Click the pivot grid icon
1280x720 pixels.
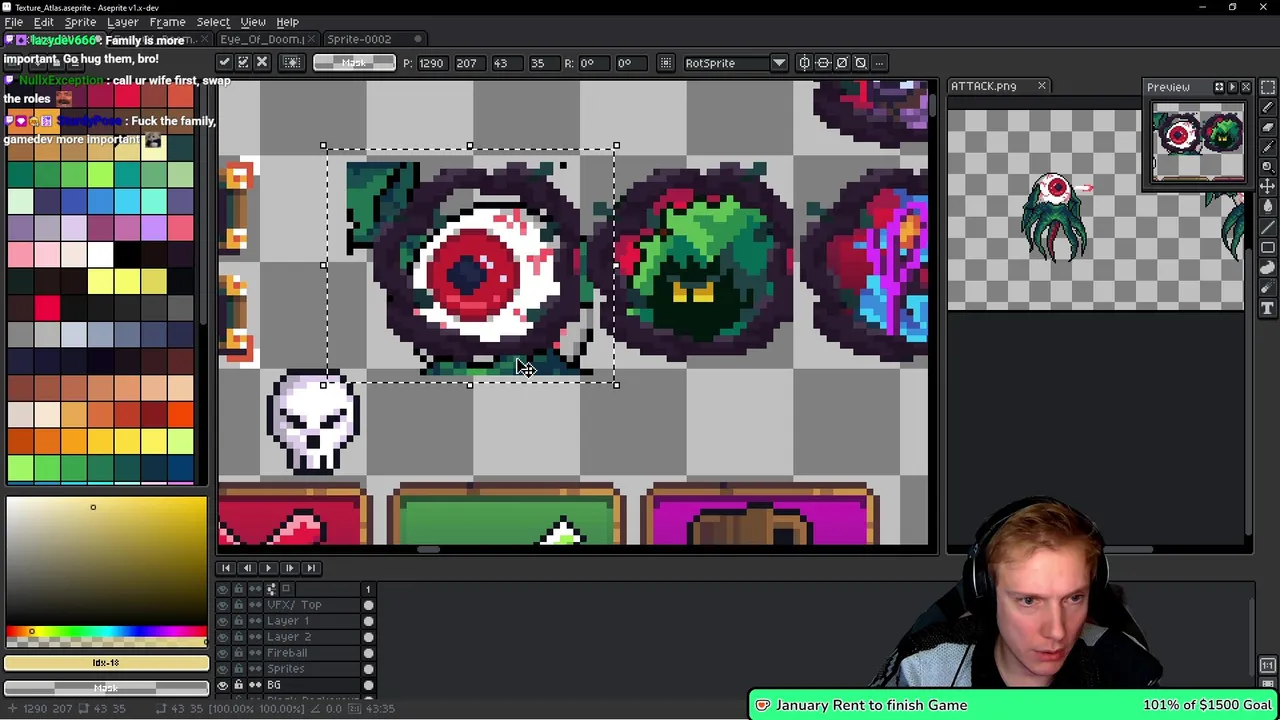(x=666, y=63)
